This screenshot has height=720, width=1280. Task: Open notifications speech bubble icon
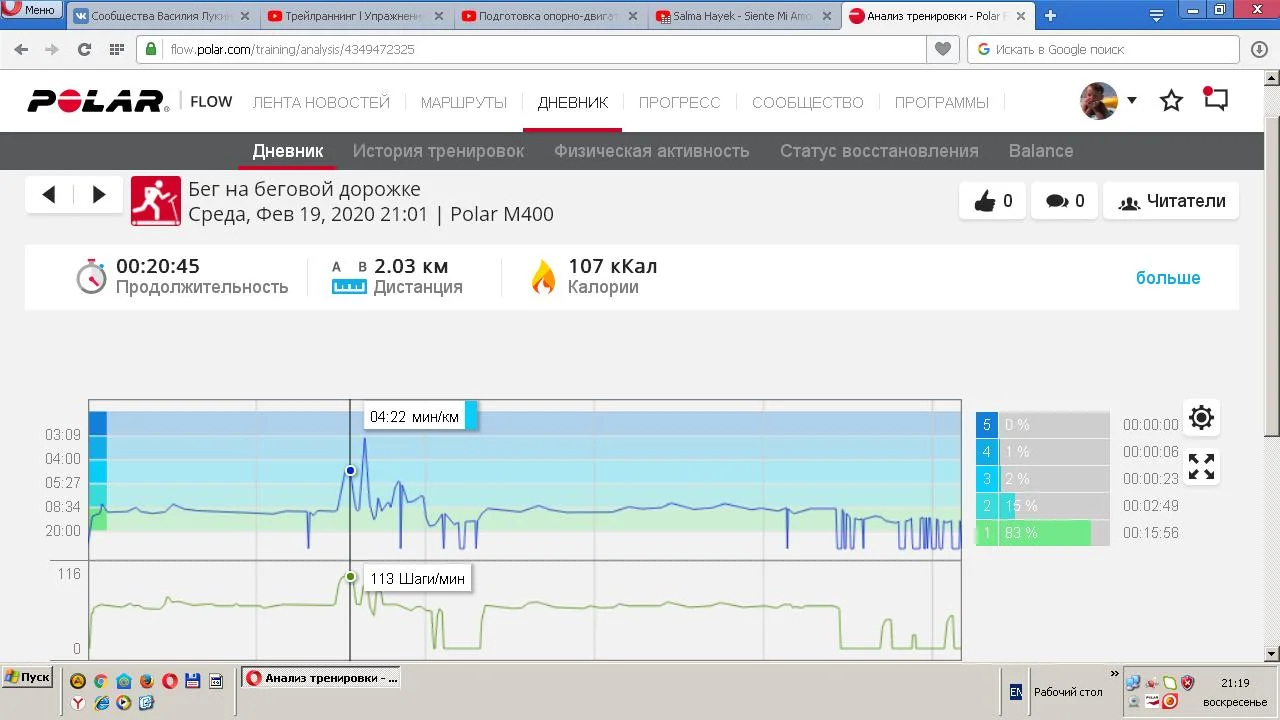pyautogui.click(x=1215, y=100)
